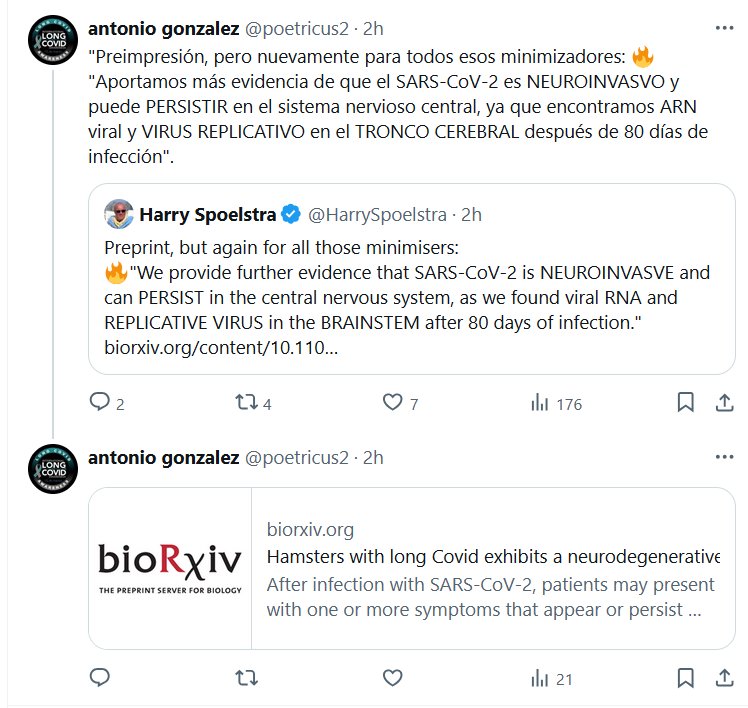748x708 pixels.
Task: Share the bioRxiv link tweet
Action: (x=724, y=678)
